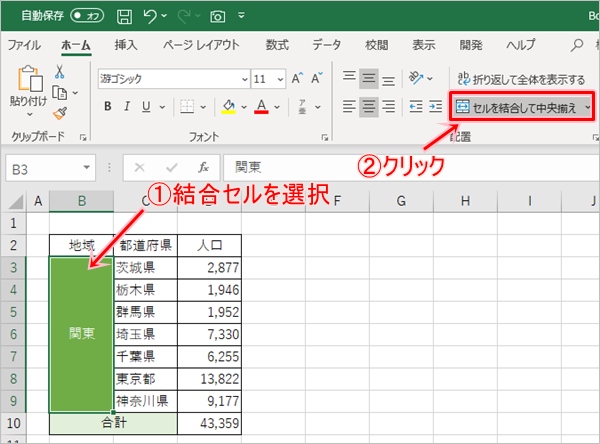
Task: Open the ファイル tab
Action: click(24, 45)
